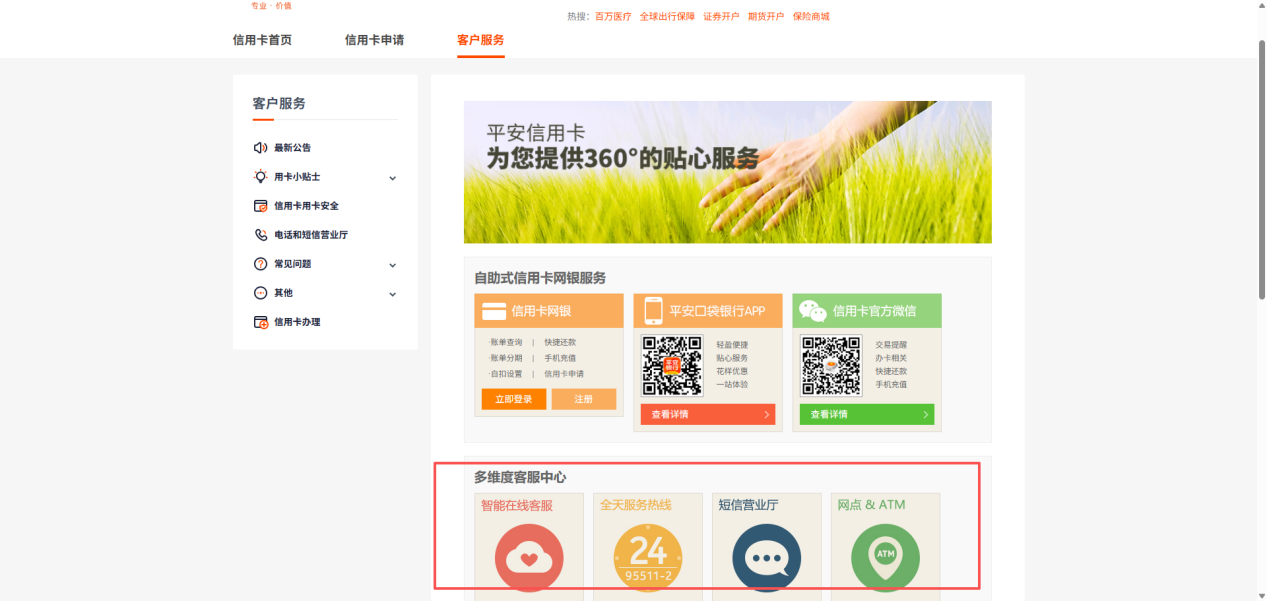Screen dimensions: 1267x601
Task: Expand the 用卡小贴士 chevron
Action: (392, 178)
